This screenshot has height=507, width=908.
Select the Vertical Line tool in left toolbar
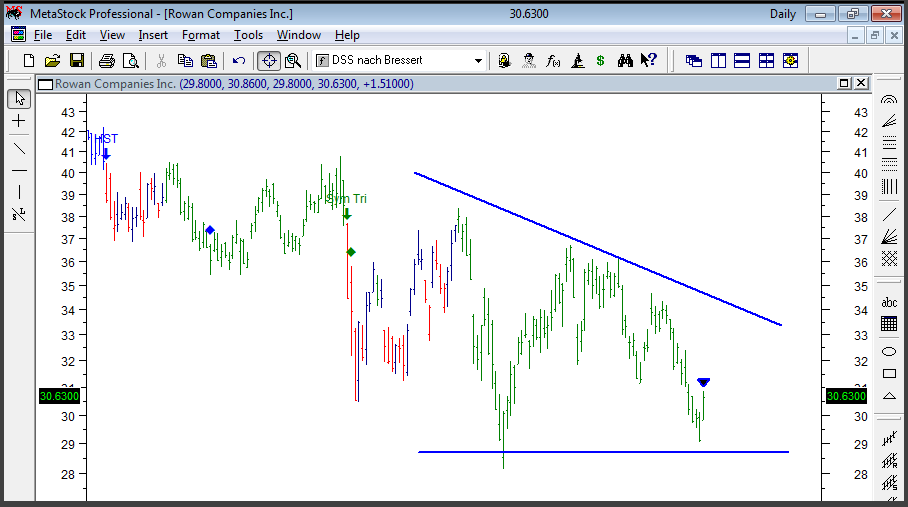click(19, 192)
